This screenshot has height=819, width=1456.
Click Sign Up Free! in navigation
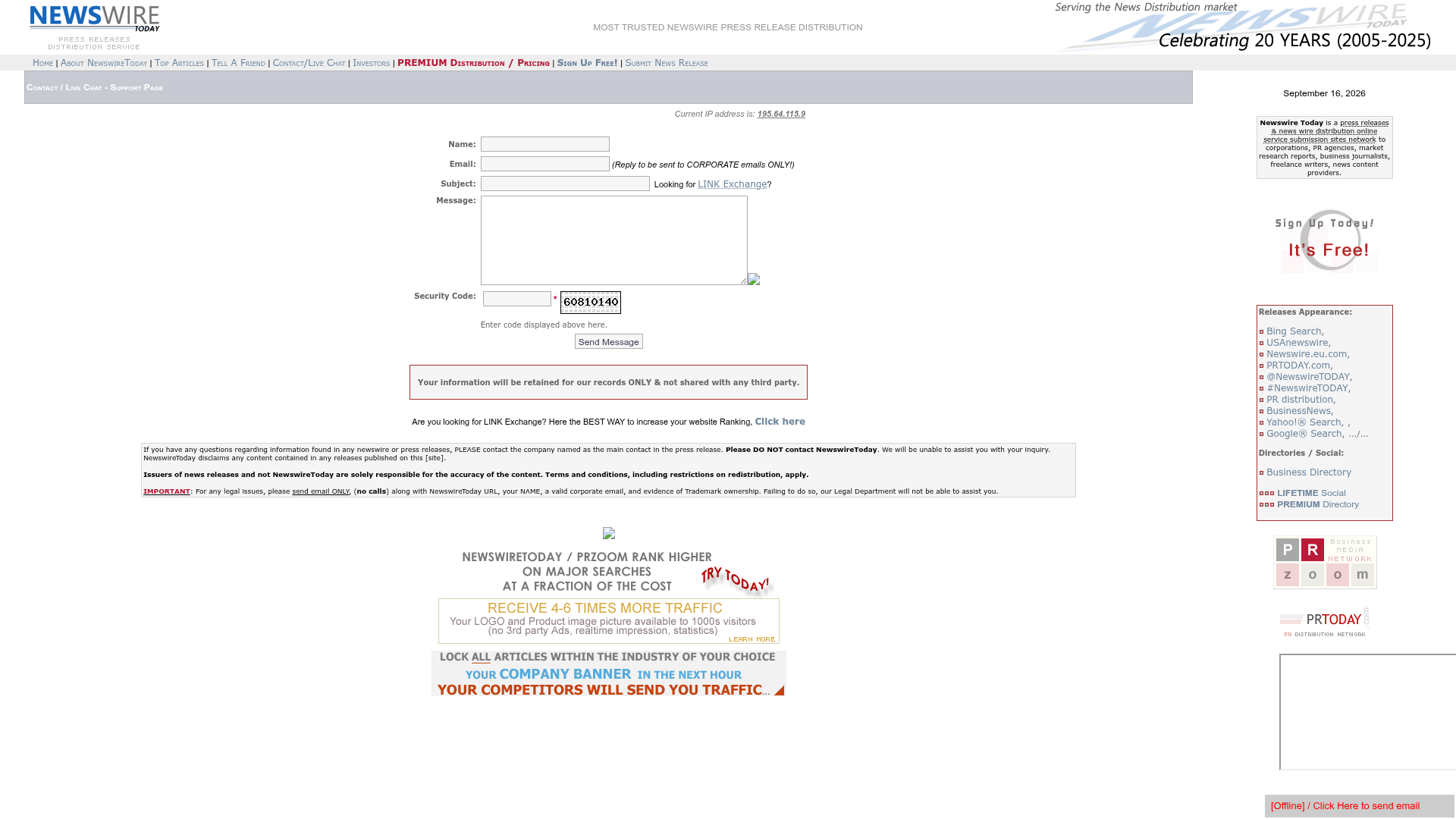587,63
